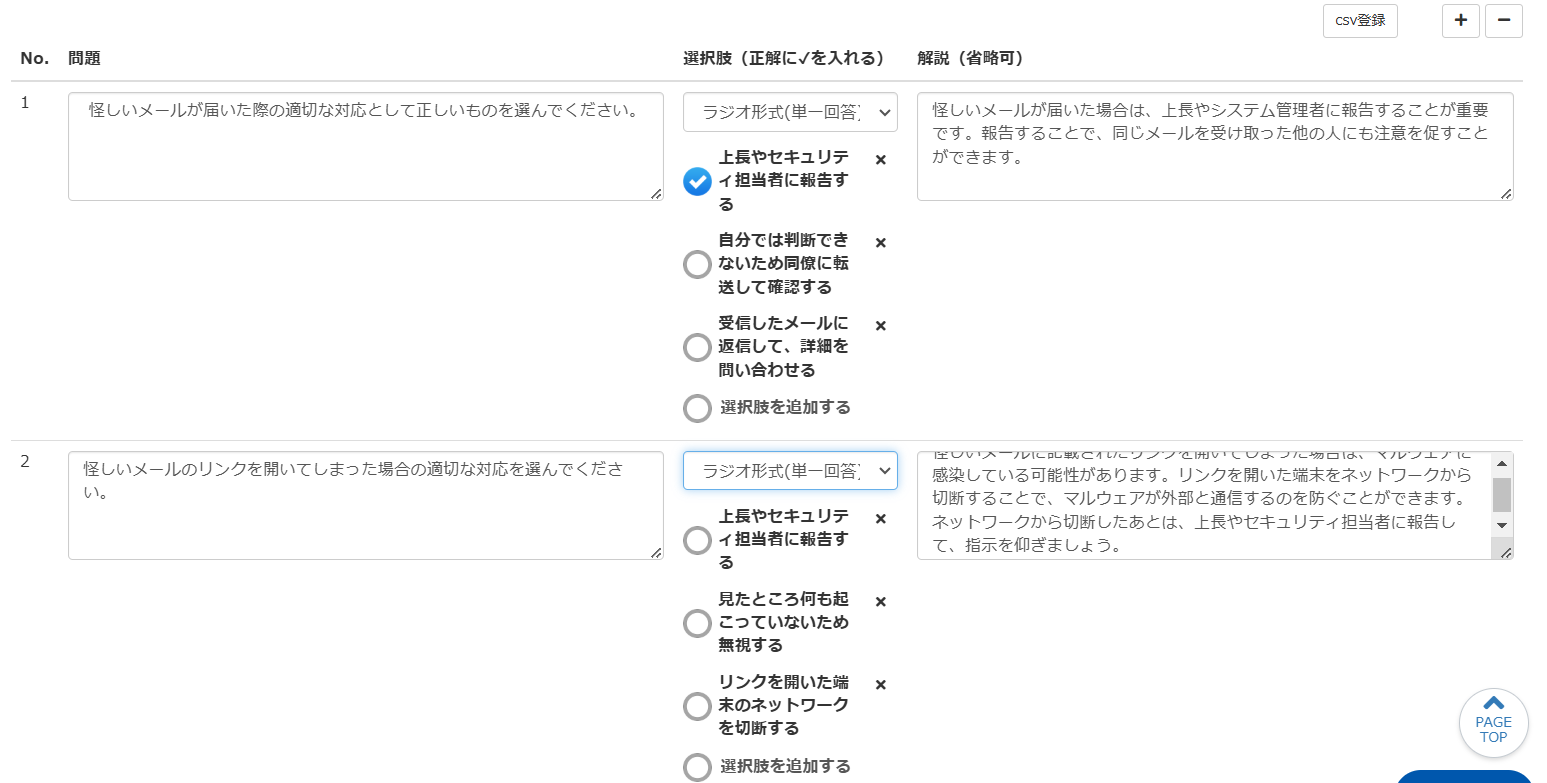Screen dimensions: 1547x783
Task: Open question 1's ラジオ形式 answer type dropdown
Action: coord(790,113)
